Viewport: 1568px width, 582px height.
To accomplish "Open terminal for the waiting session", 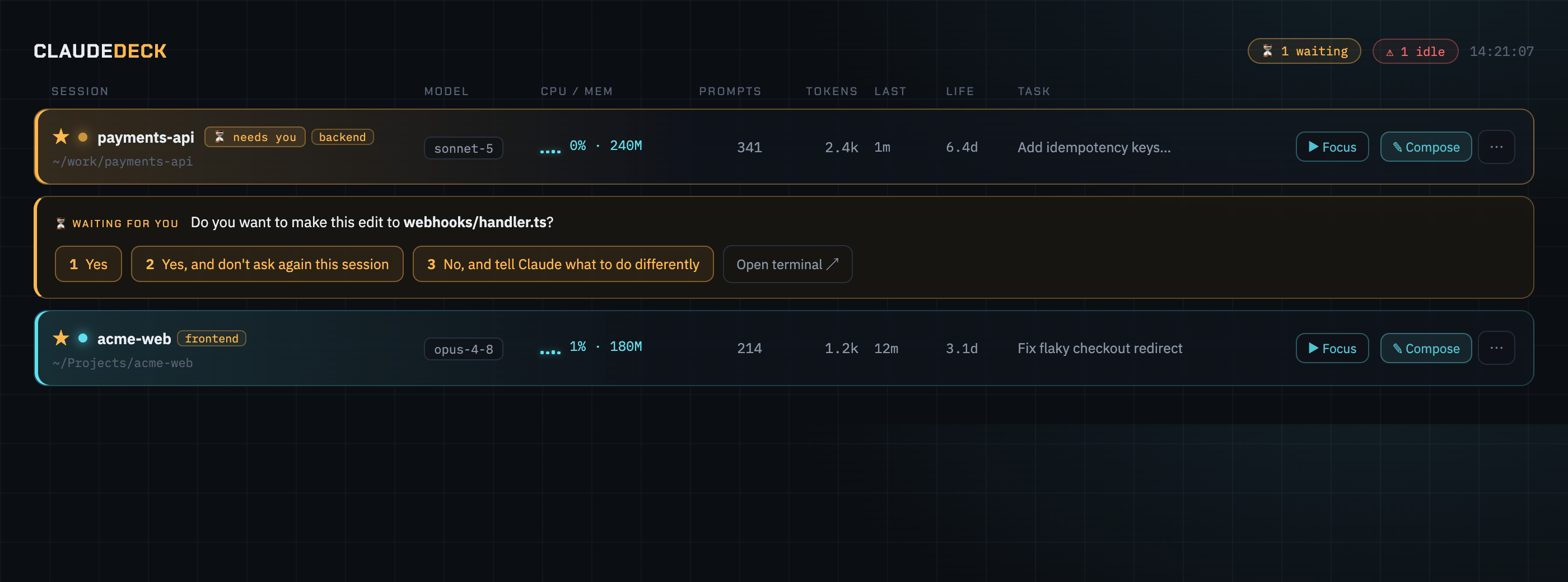I will tap(788, 264).
